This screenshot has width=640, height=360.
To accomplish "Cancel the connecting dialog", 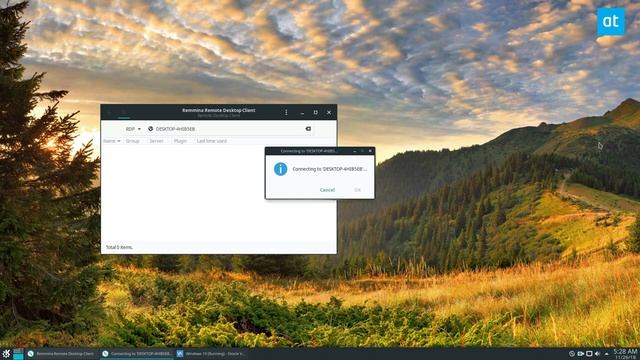I will [x=327, y=190].
